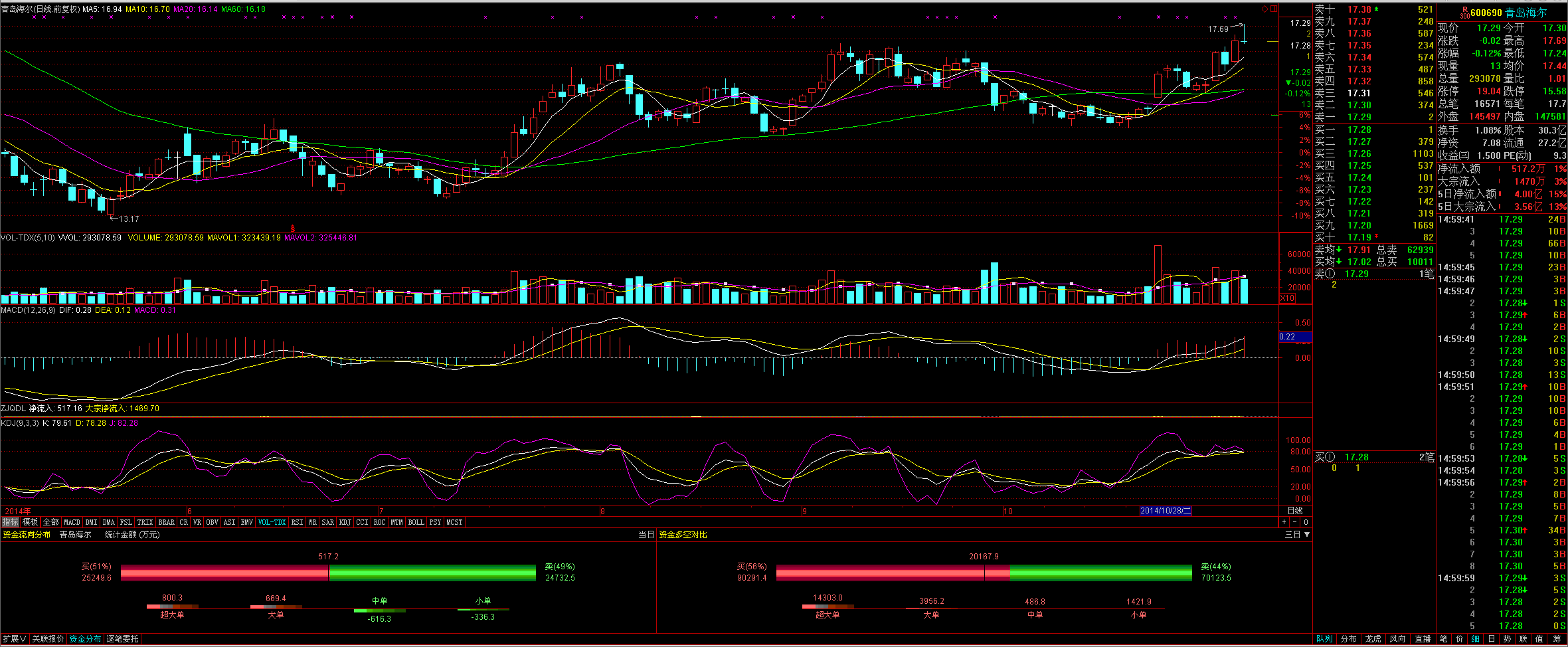This screenshot has height=647, width=1568.
Task: Click the red down arrow beside 买十 price
Action: point(1376,236)
